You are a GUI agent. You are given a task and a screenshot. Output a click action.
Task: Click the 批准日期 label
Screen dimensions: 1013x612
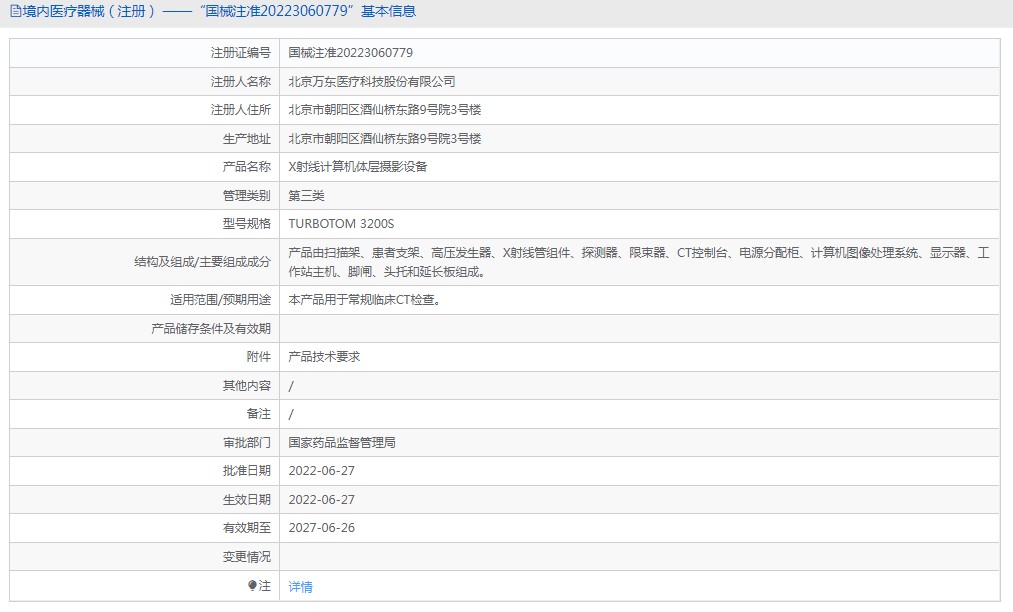tap(246, 471)
